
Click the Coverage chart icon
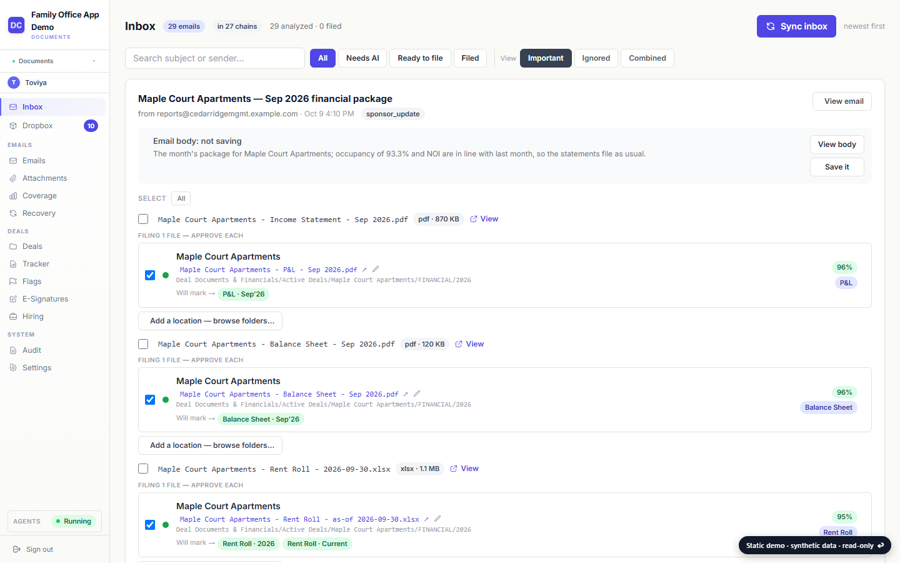coord(13,196)
